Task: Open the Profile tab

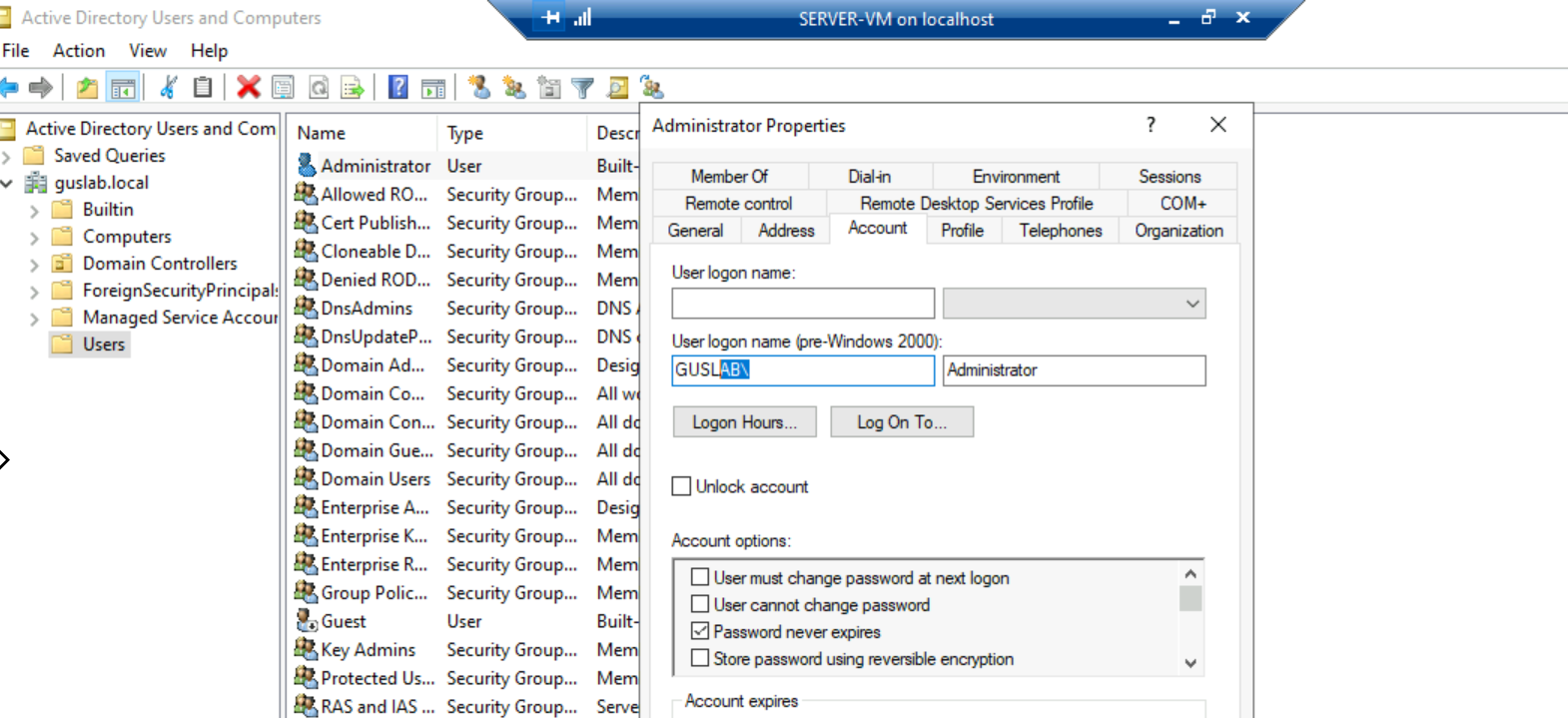Action: pos(962,230)
